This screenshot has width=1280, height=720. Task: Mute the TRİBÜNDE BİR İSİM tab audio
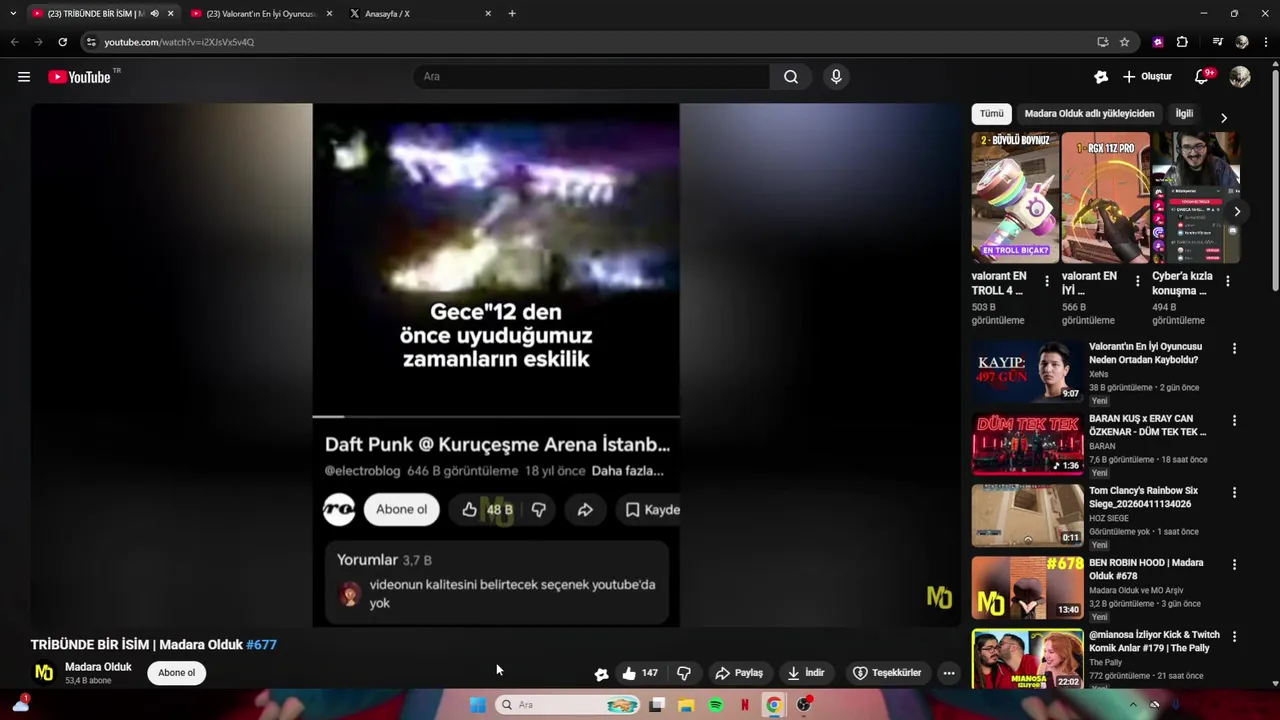click(154, 14)
